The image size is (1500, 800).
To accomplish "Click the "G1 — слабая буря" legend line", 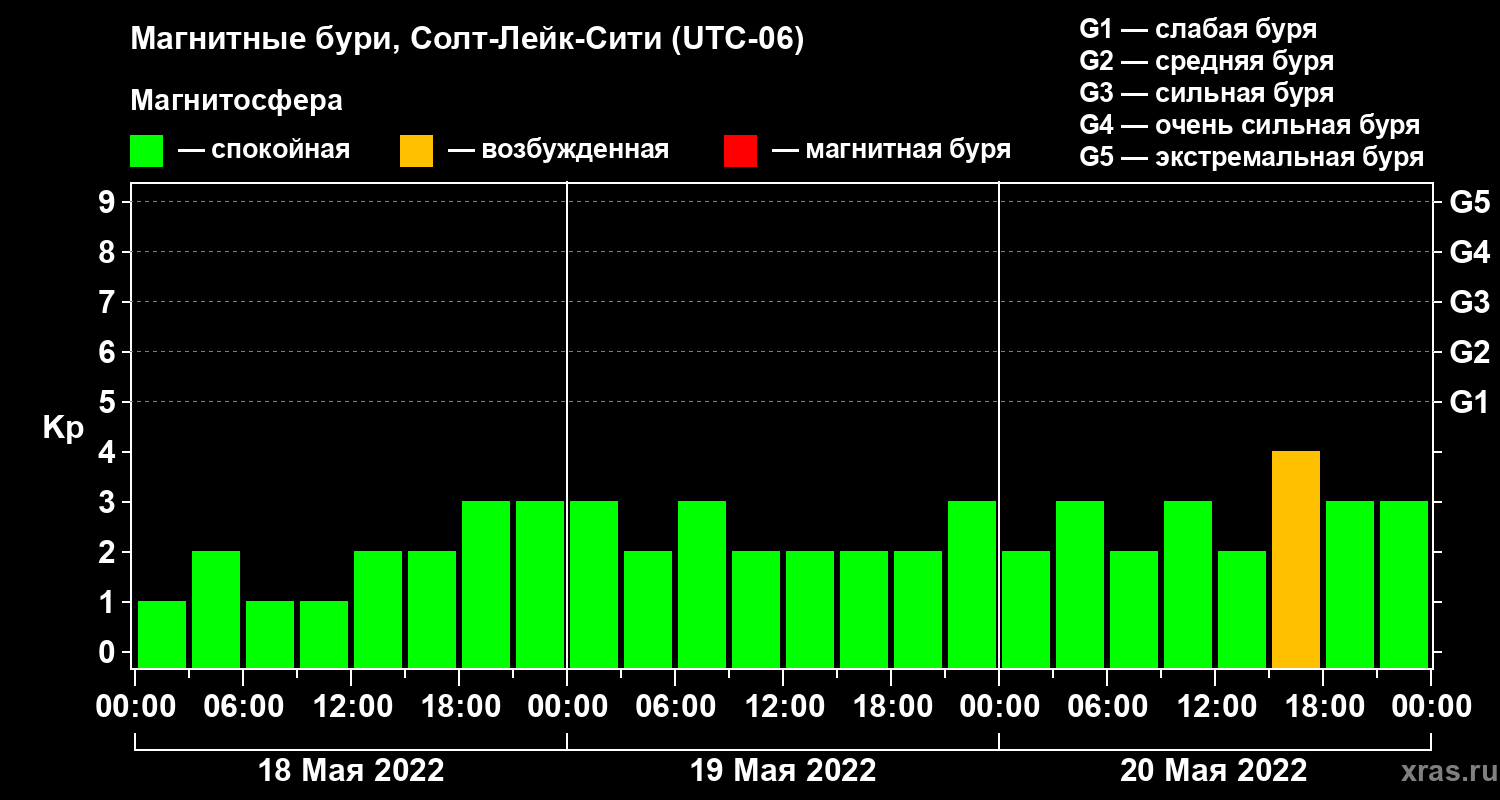I will 1198,28.
